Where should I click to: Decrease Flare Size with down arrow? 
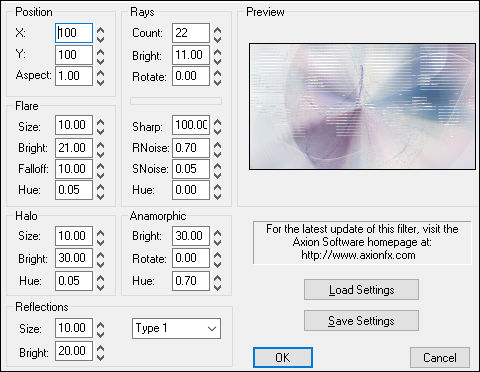[100, 131]
